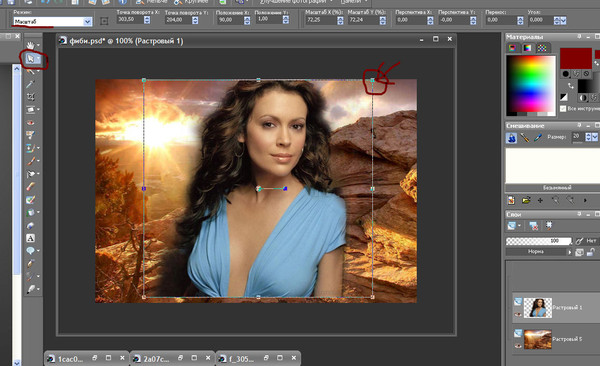
Task: Select the Pick arrow tool
Action: pos(30,59)
